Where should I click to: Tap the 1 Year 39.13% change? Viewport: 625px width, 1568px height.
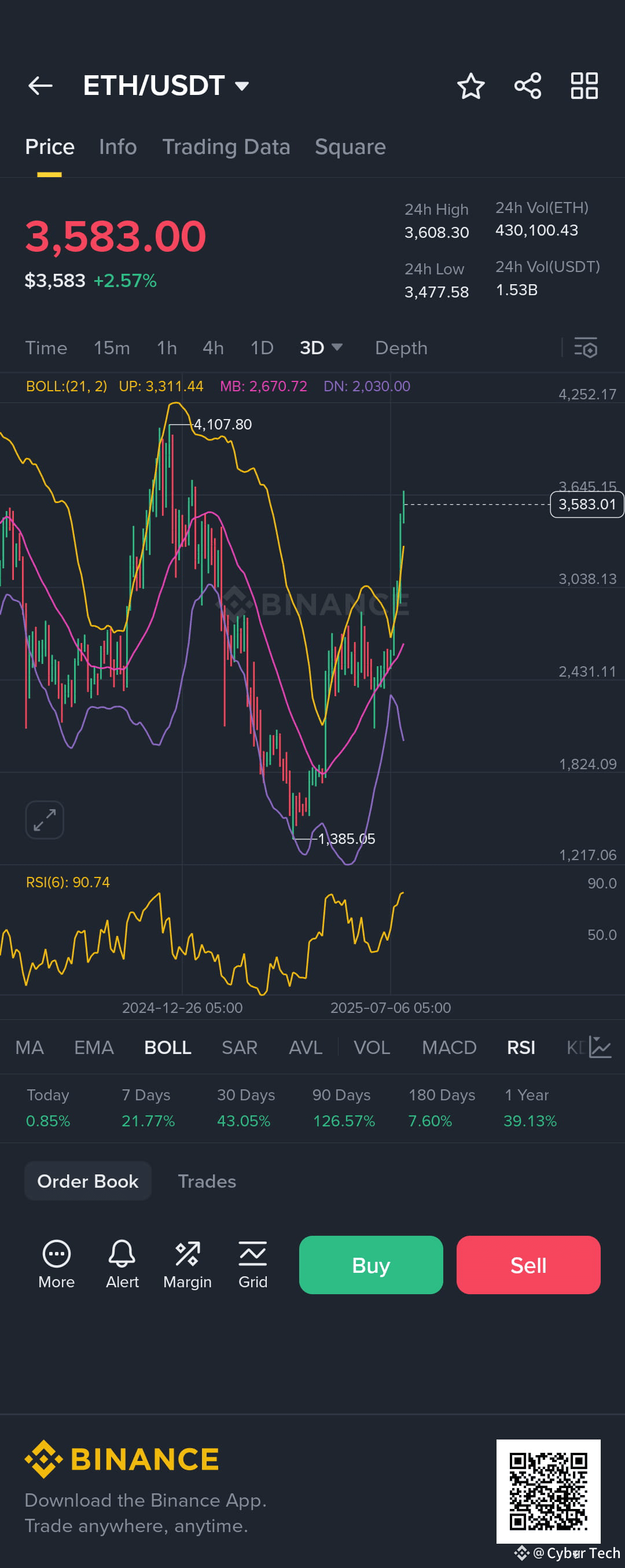tap(530, 1108)
